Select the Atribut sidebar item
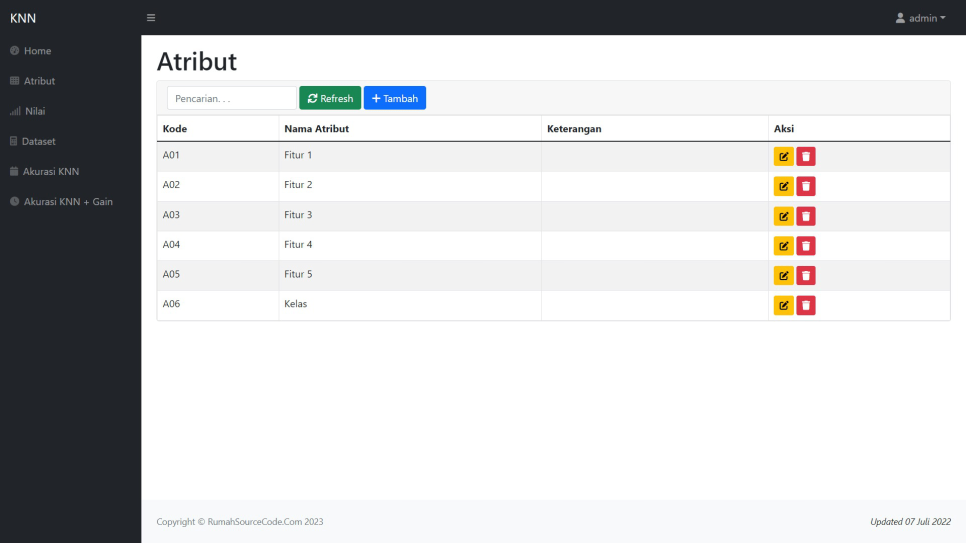 point(39,81)
